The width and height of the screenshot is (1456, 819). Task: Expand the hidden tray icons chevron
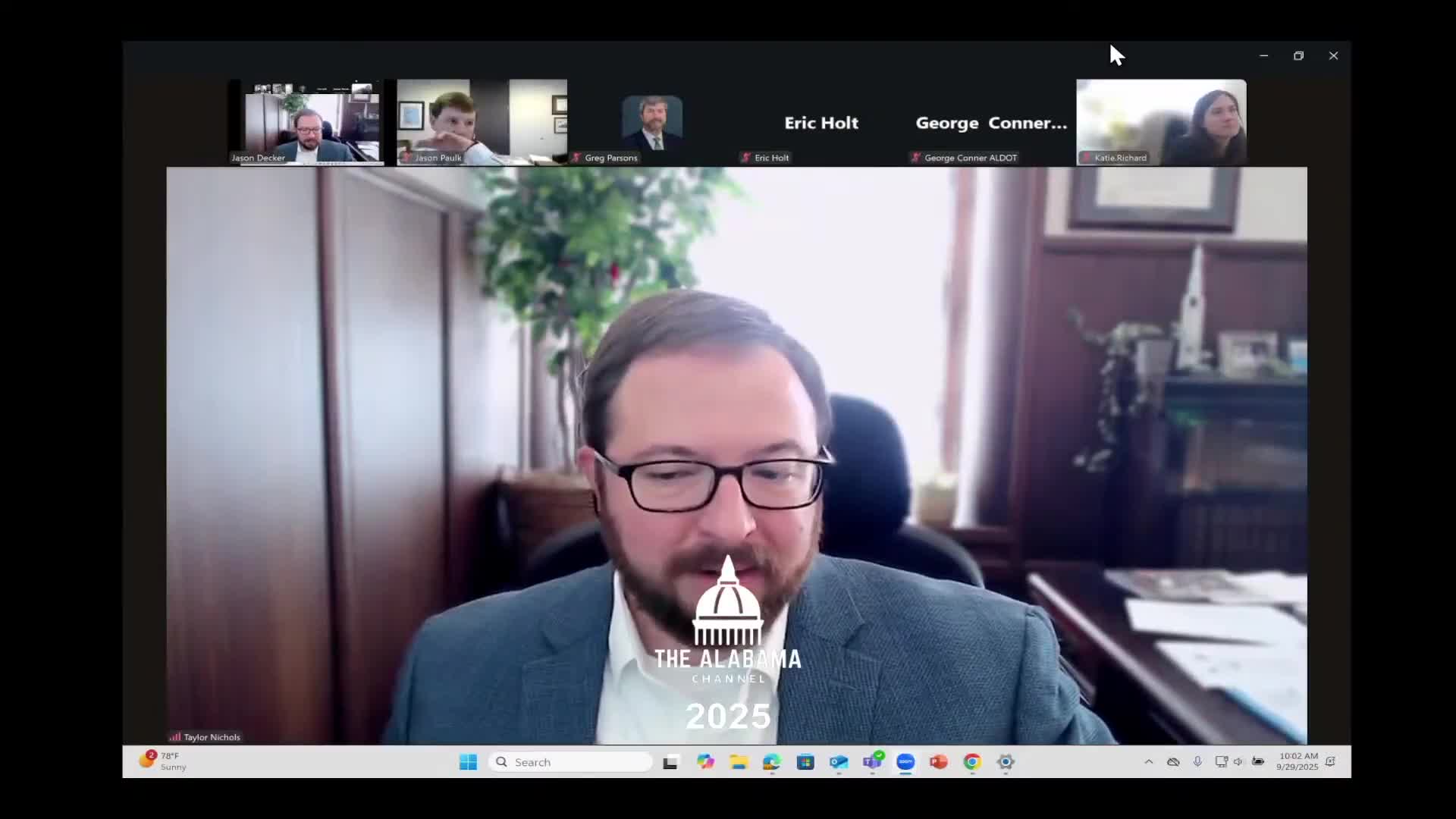click(x=1149, y=761)
